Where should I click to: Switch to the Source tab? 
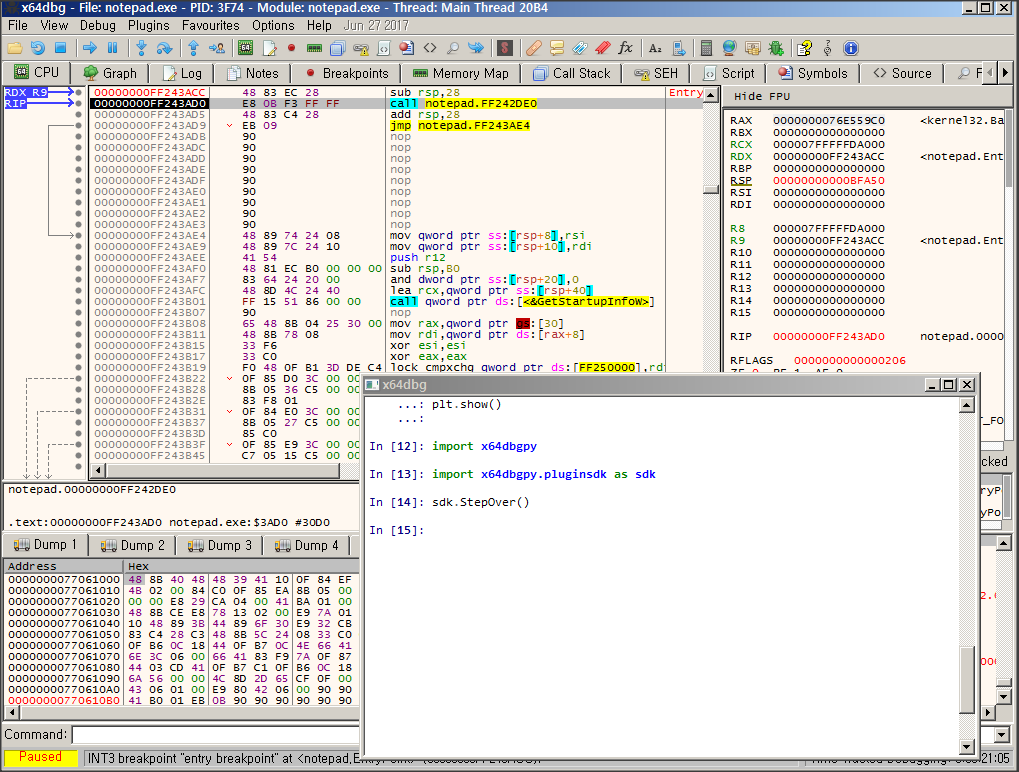(903, 73)
